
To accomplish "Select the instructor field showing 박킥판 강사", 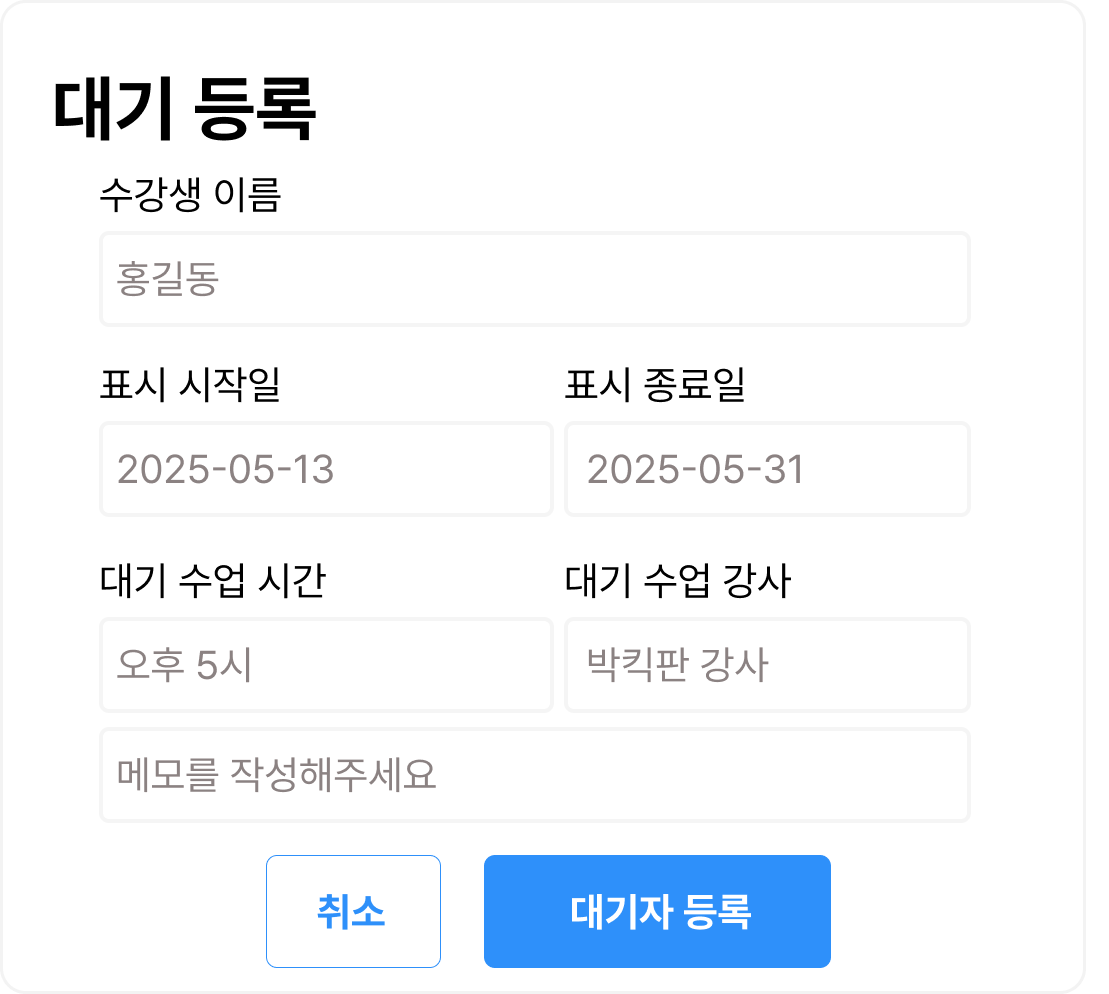I will (767, 665).
